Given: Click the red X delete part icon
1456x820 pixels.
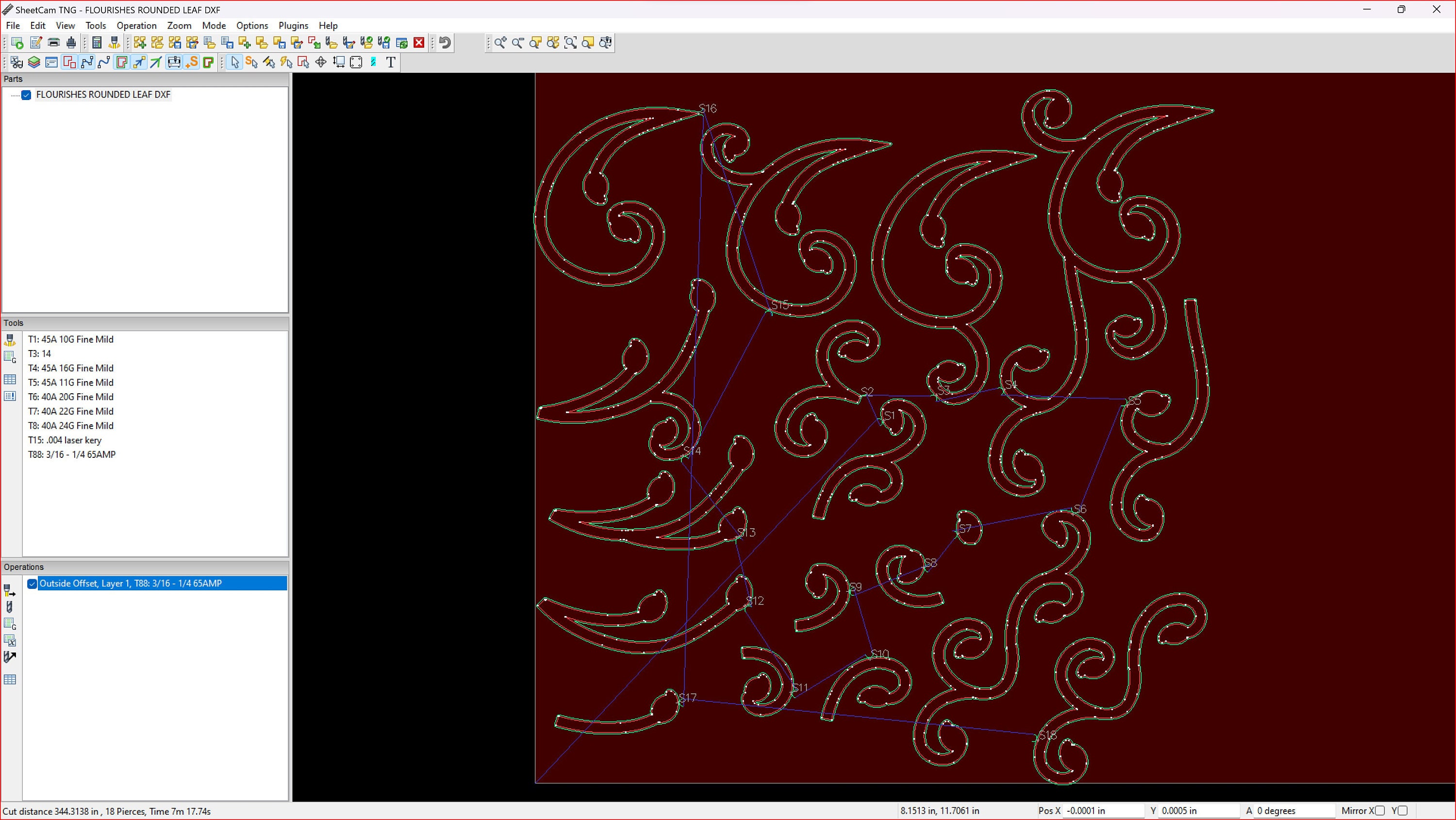Looking at the screenshot, I should tap(418, 42).
